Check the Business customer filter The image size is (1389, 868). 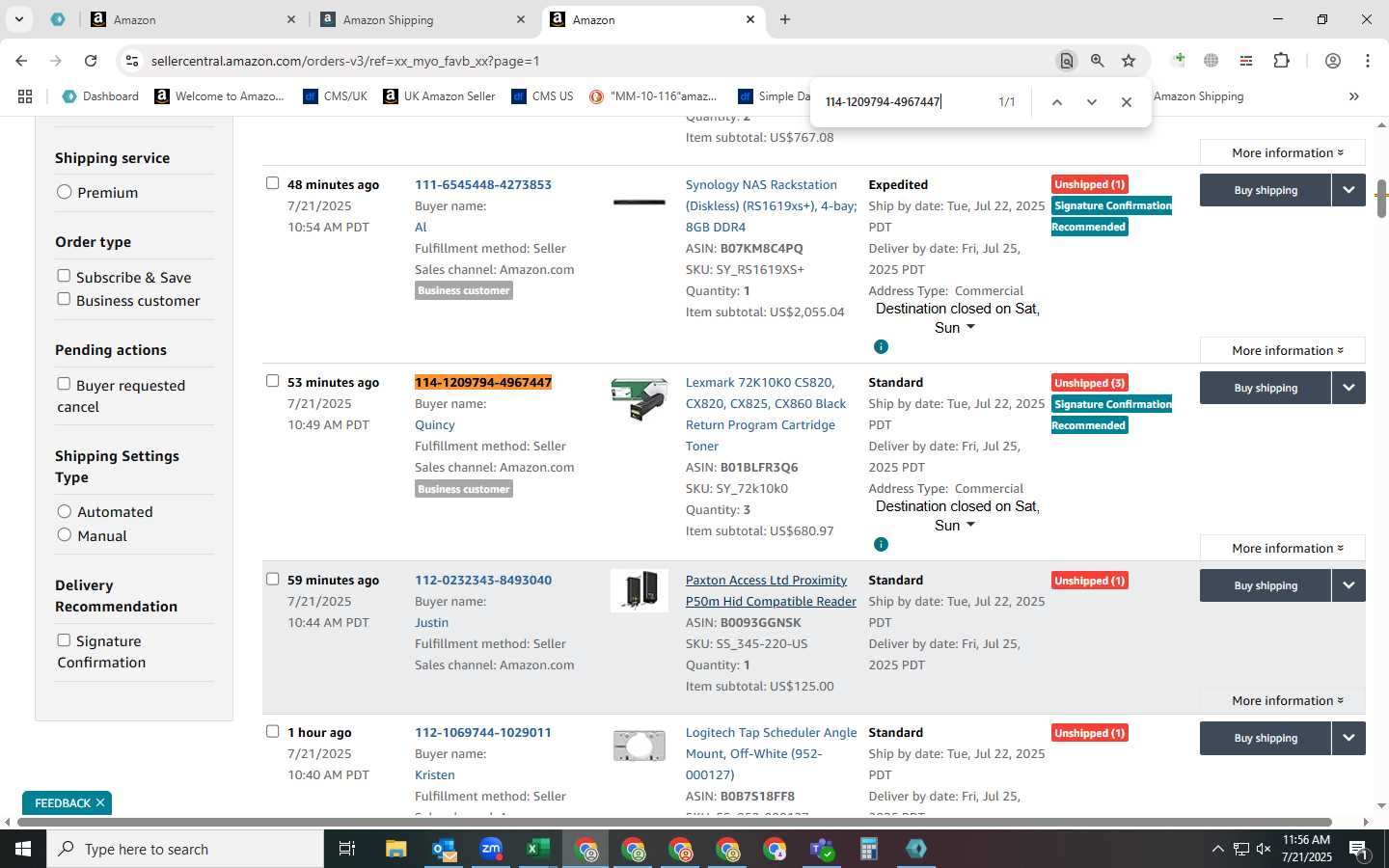(64, 299)
